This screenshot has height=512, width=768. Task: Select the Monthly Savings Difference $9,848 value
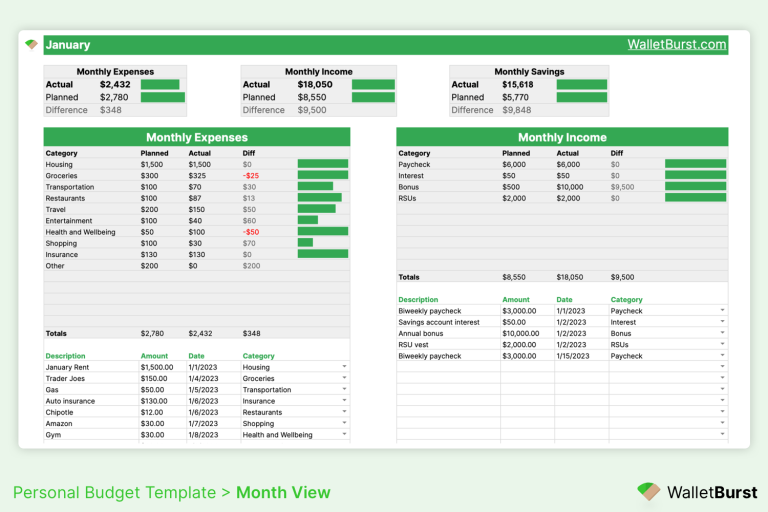[x=516, y=110]
